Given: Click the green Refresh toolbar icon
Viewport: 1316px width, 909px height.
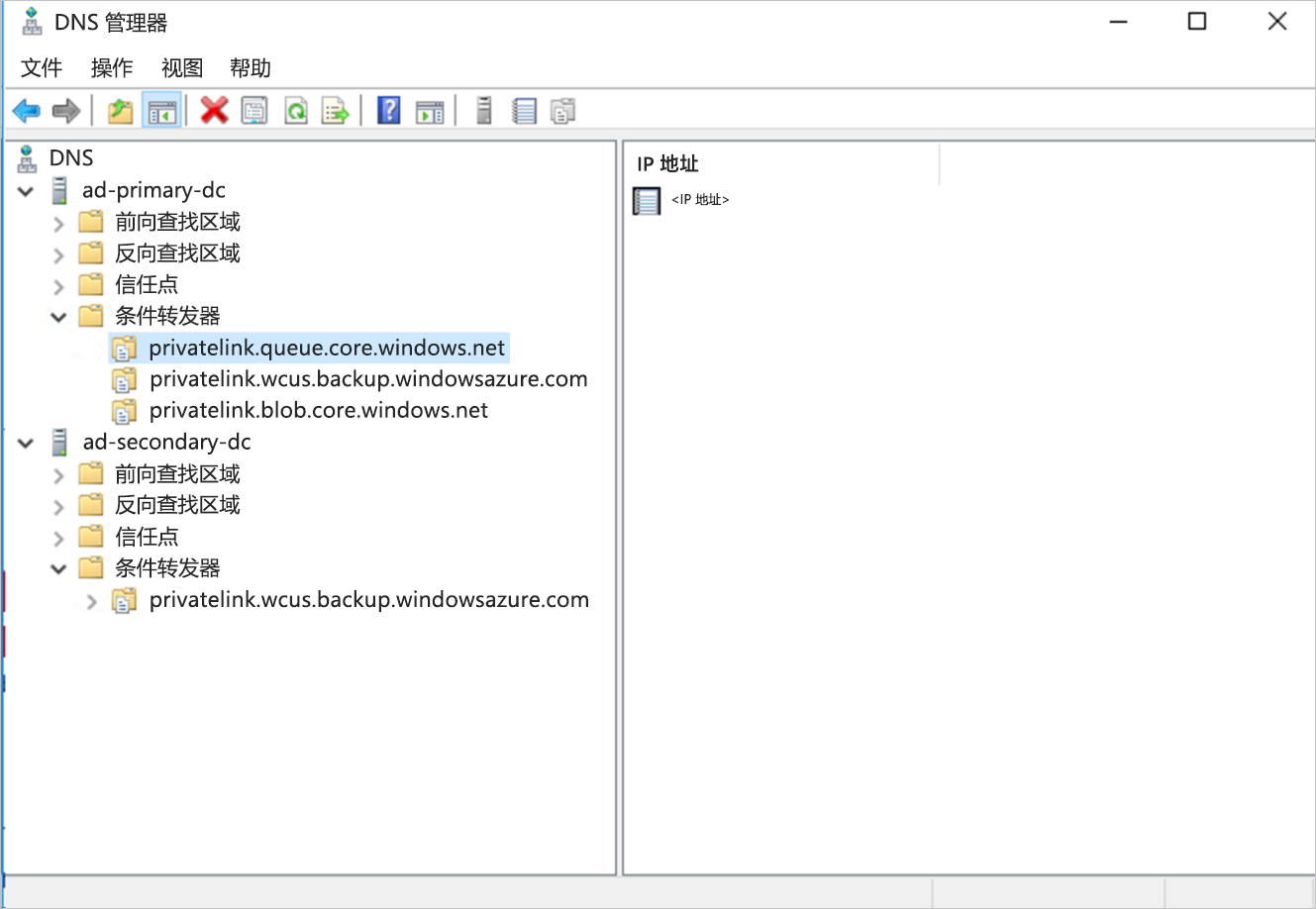Looking at the screenshot, I should [295, 111].
